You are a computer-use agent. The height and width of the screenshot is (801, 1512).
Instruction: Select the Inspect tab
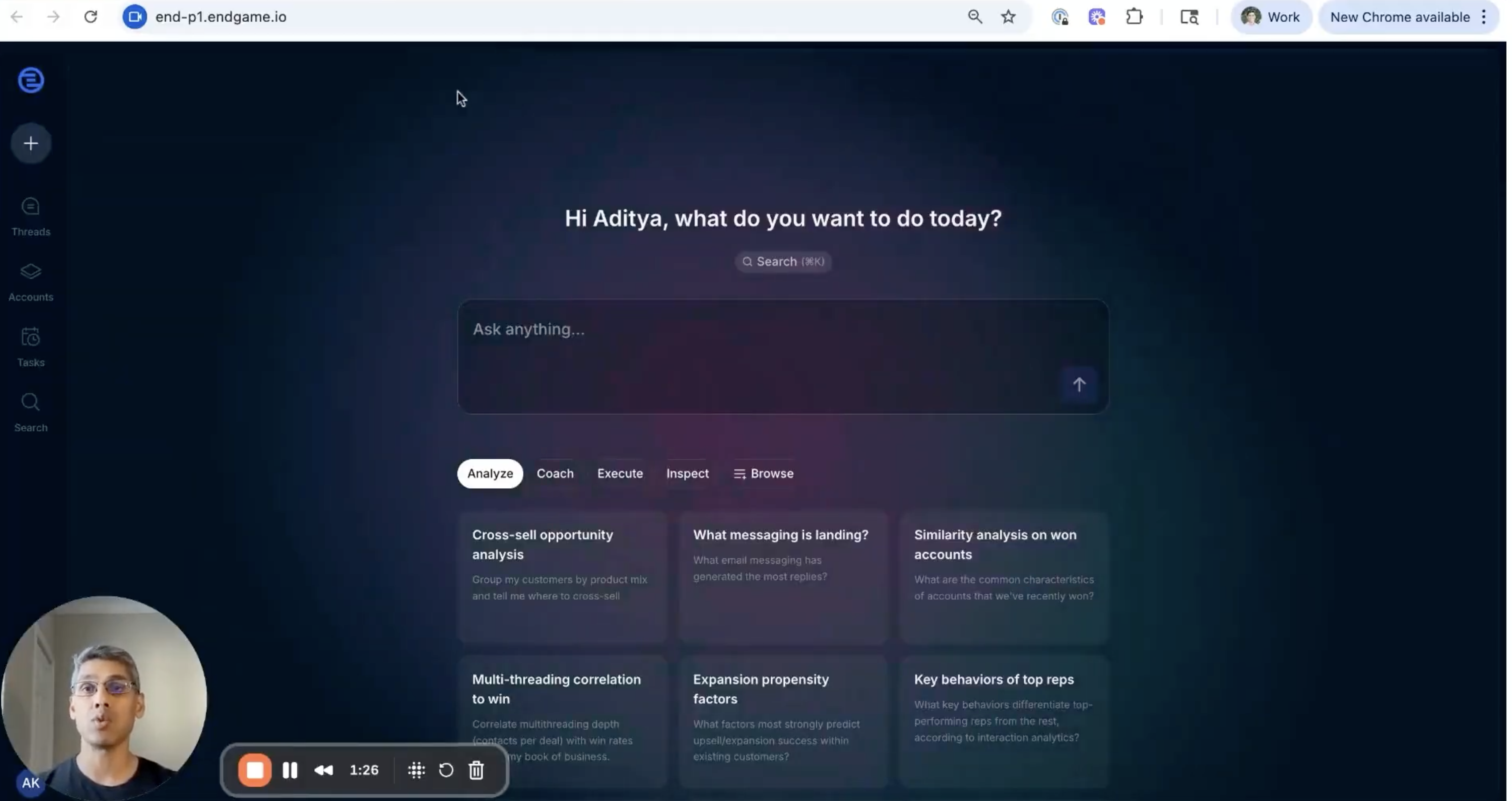687,474
